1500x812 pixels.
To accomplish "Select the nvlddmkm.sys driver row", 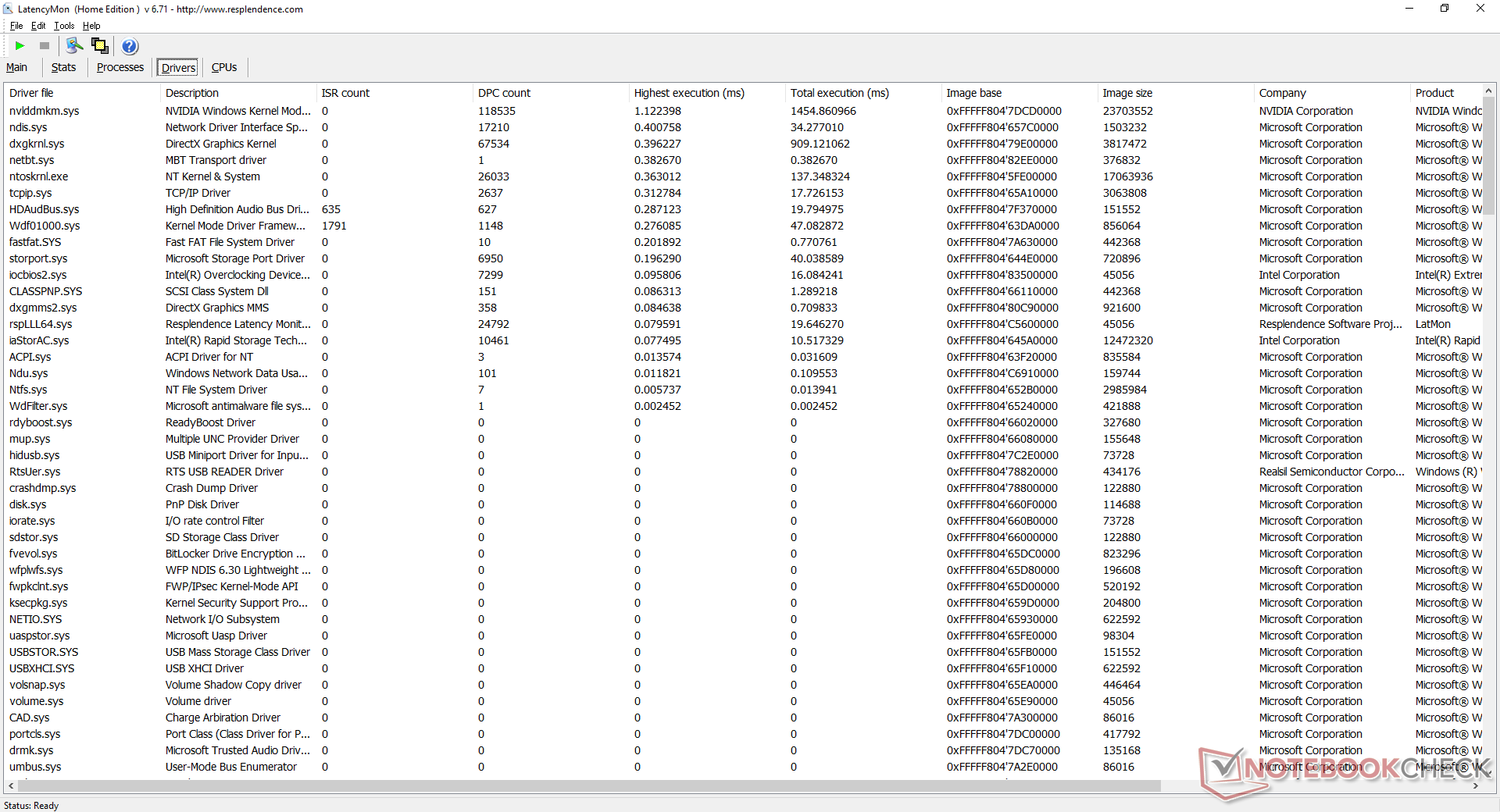I will tap(743, 111).
